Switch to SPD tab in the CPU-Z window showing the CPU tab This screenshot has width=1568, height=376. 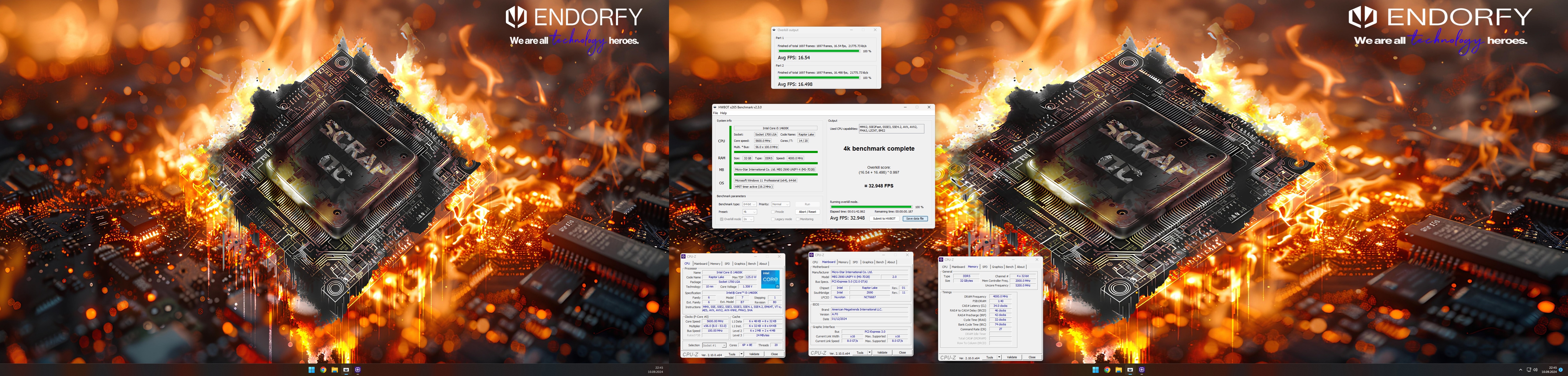click(x=727, y=263)
